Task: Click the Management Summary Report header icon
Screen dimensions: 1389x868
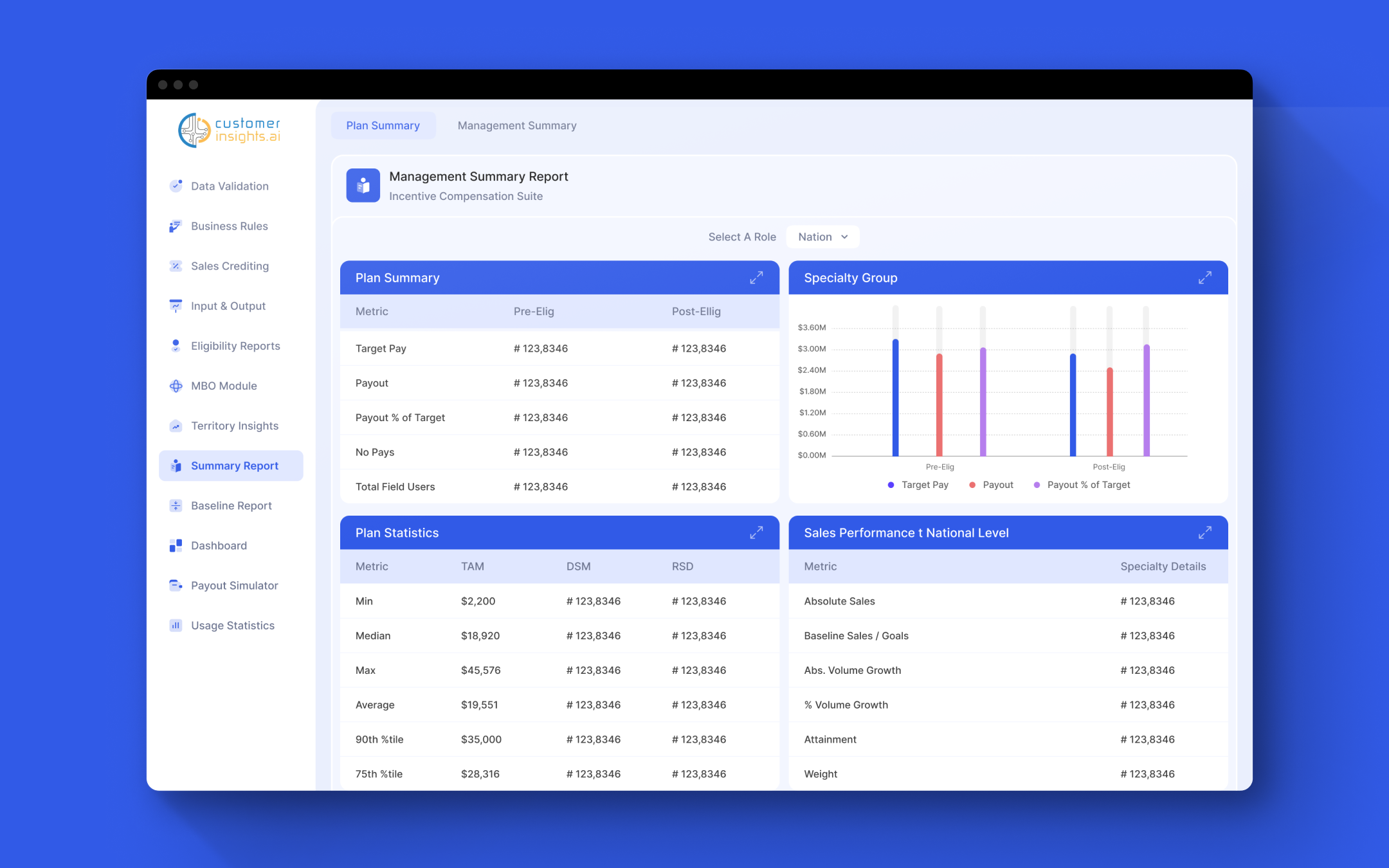Action: click(363, 186)
